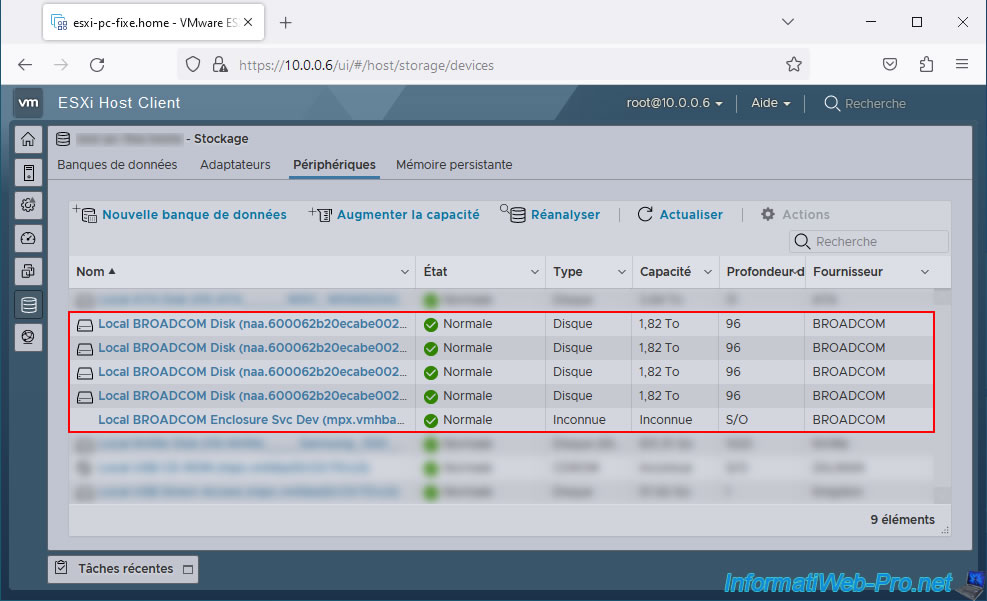987x601 pixels.
Task: Open the Virtual Machines sidebar icon
Action: [x=28, y=271]
